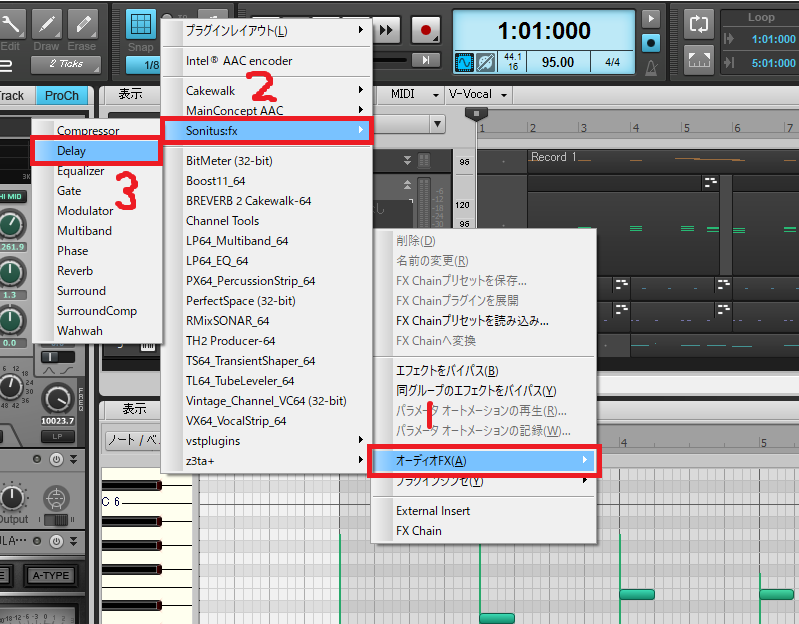Open the プラグインシンセ(Y) submenu
799x624 pixels.
484,481
